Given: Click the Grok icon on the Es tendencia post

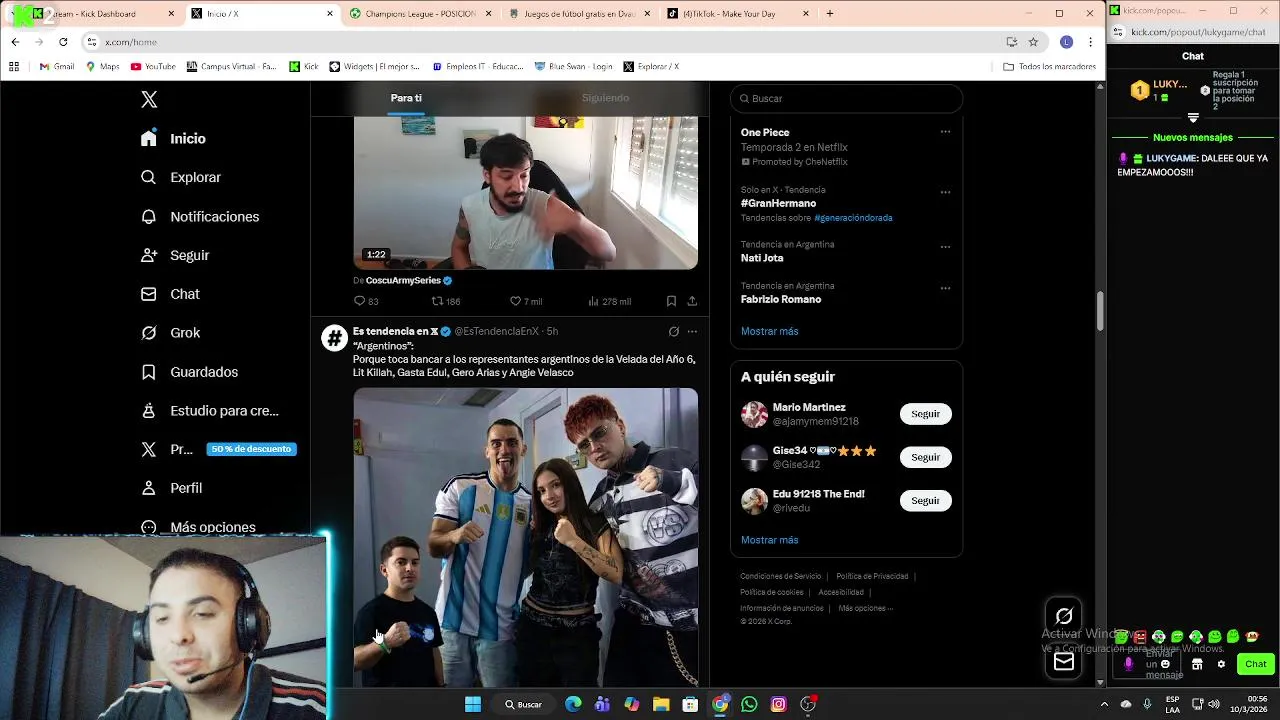Looking at the screenshot, I should coord(673,331).
